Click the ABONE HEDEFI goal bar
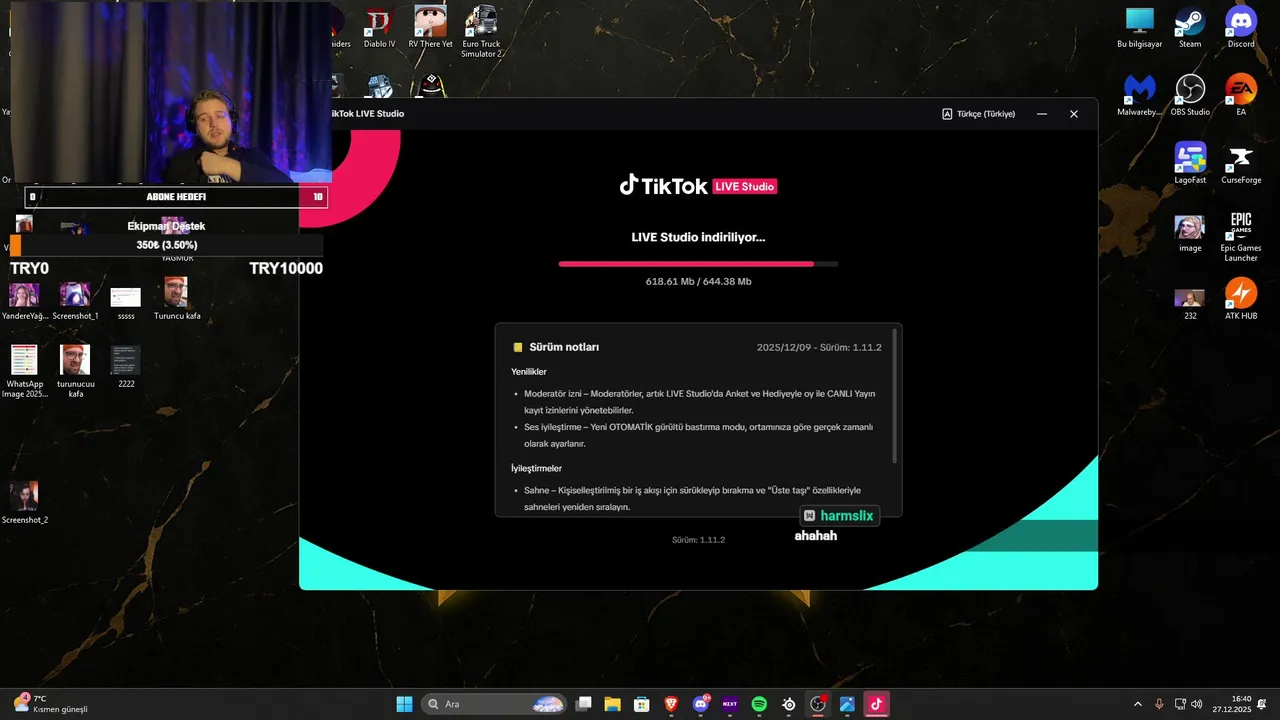Viewport: 1280px width, 720px height. [176, 197]
